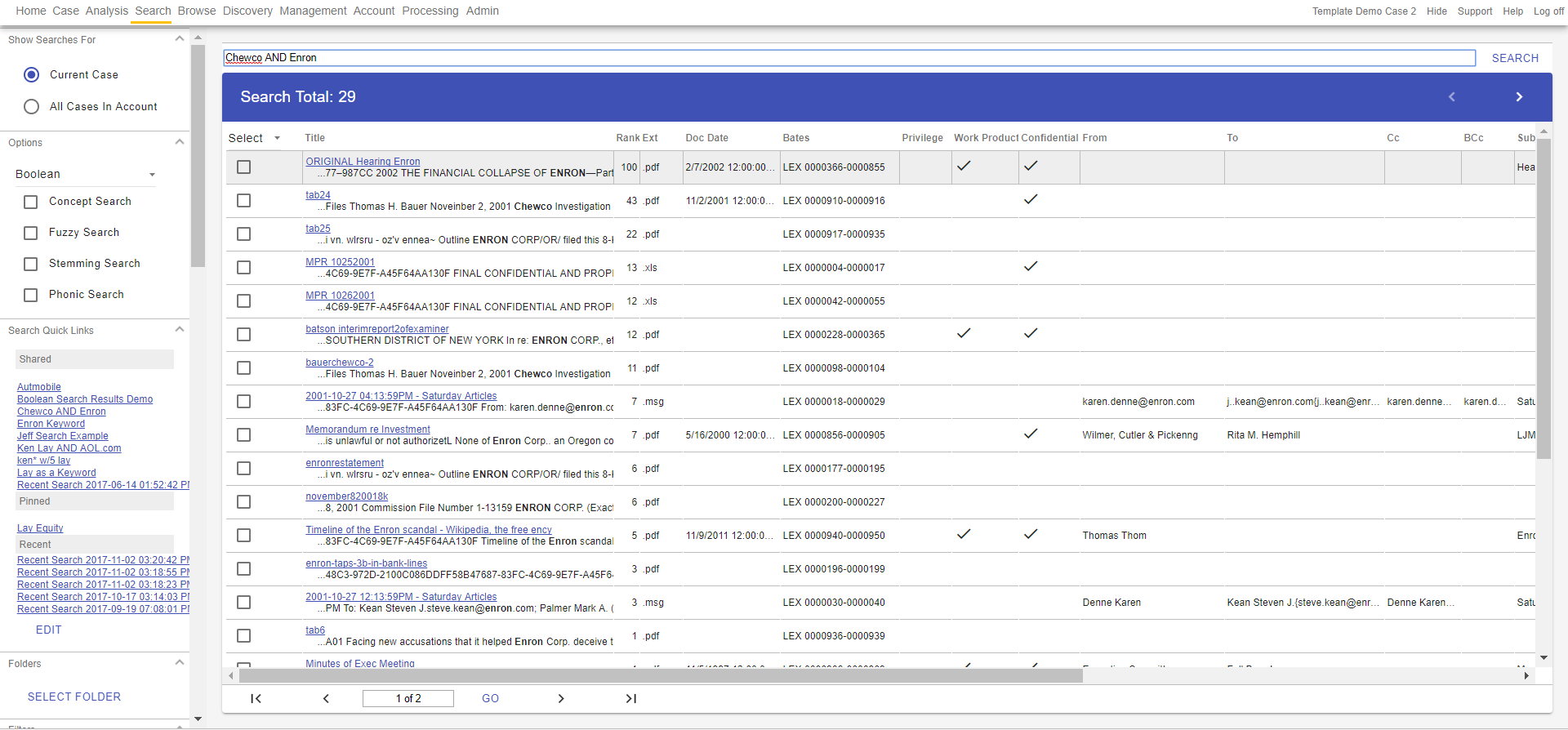Click the Hide link in header
Screen dimensions: 1568x730
point(1437,11)
